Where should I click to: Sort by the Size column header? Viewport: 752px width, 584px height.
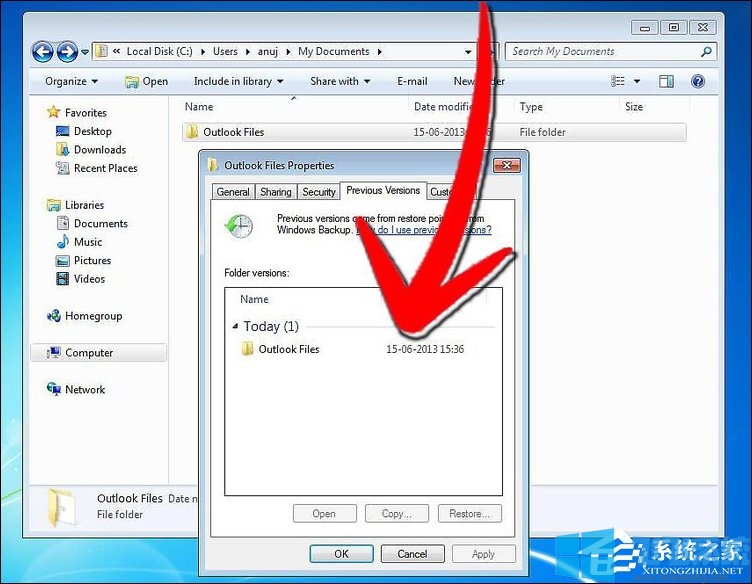634,106
